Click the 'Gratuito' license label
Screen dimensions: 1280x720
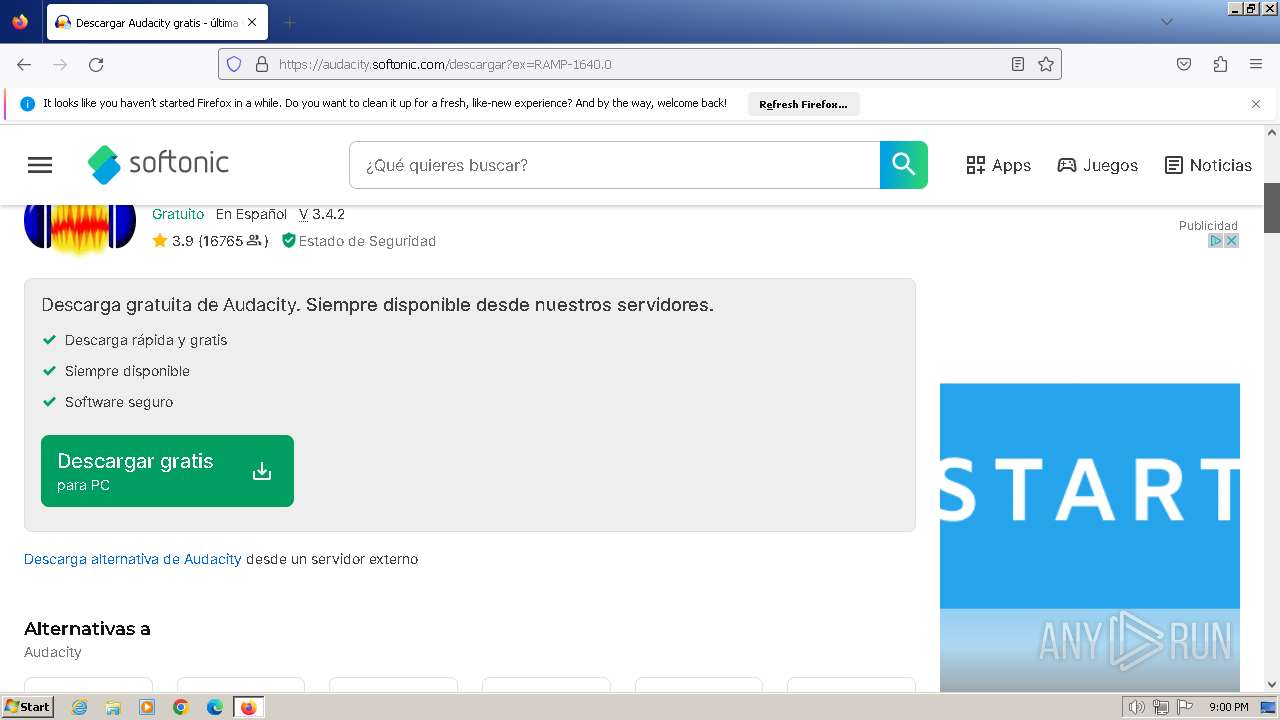coord(178,214)
